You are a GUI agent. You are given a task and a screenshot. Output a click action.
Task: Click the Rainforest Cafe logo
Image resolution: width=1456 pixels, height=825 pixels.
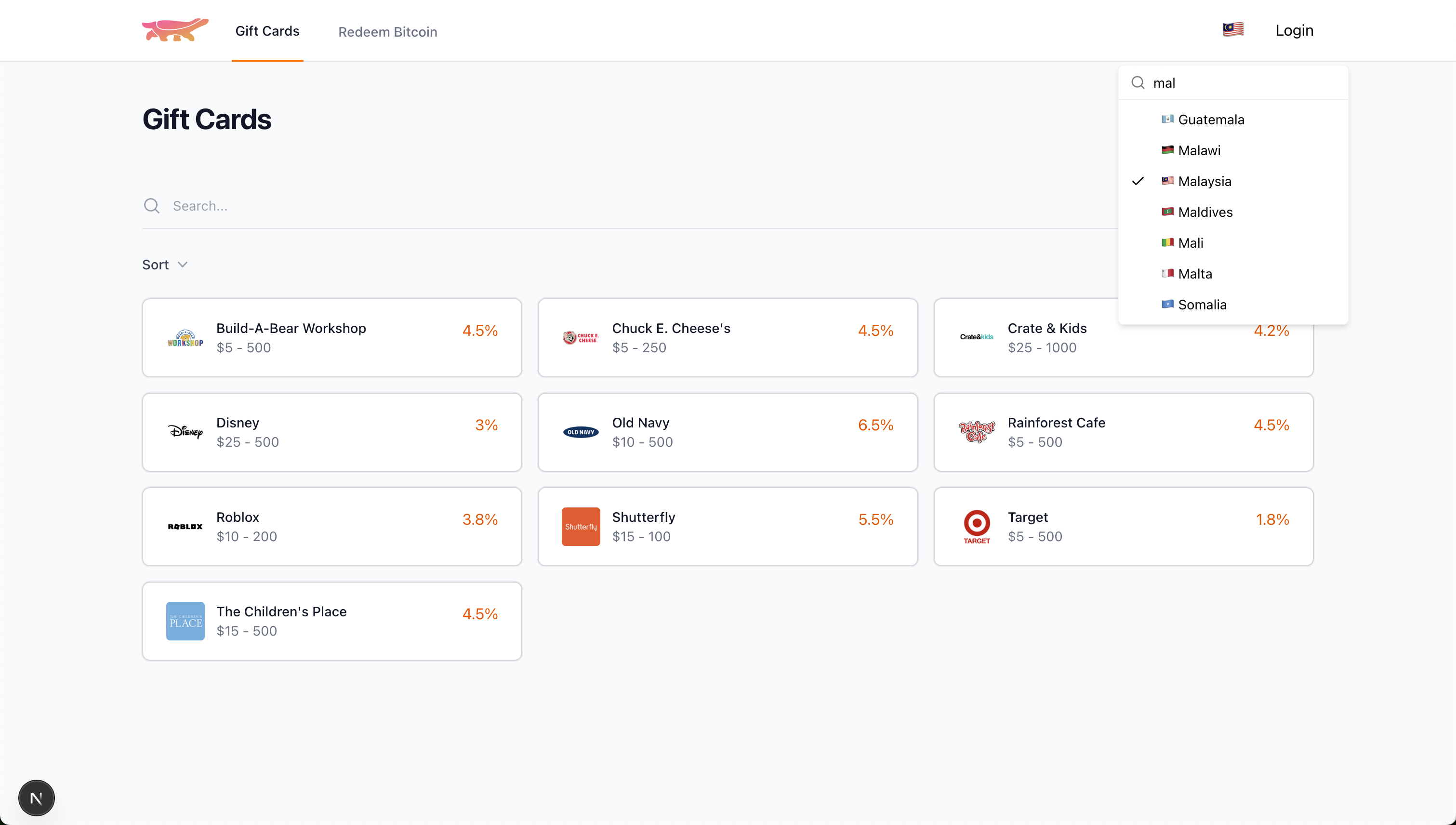[x=977, y=432]
